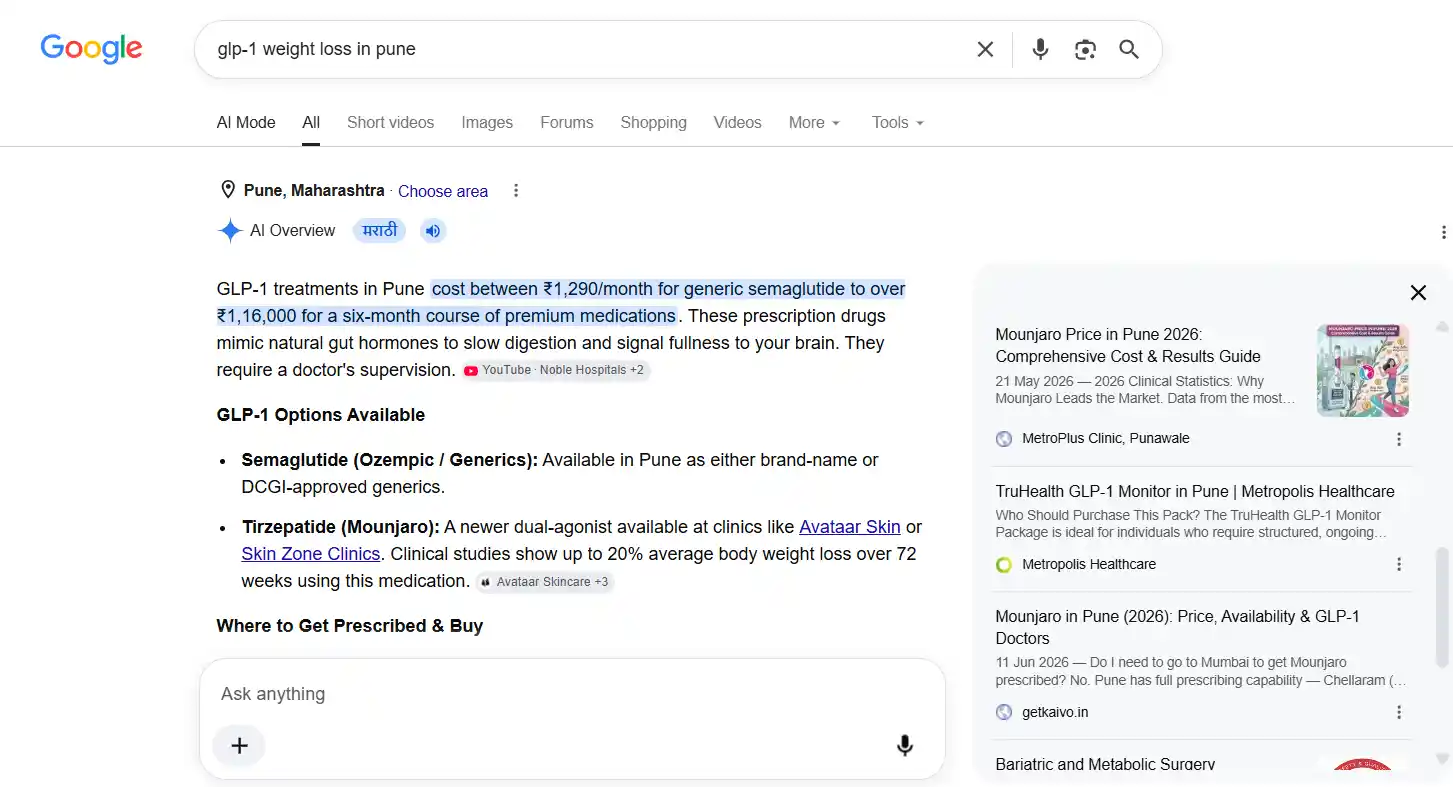Click the getkaivo.in site favicon
Viewport: 1453px width, 787px height.
[1004, 713]
